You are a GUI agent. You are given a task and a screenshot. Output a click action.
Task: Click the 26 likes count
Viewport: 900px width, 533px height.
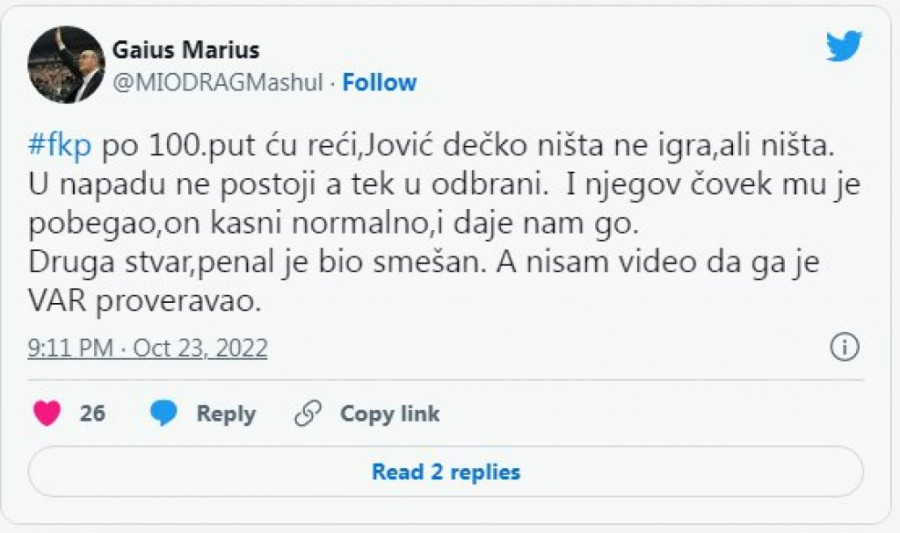[x=92, y=413]
